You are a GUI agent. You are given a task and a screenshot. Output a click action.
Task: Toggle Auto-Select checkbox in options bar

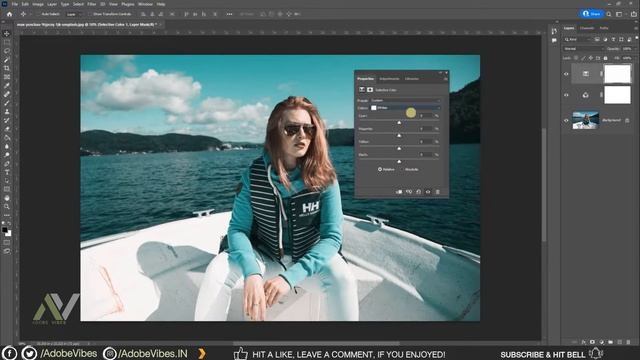pos(38,14)
